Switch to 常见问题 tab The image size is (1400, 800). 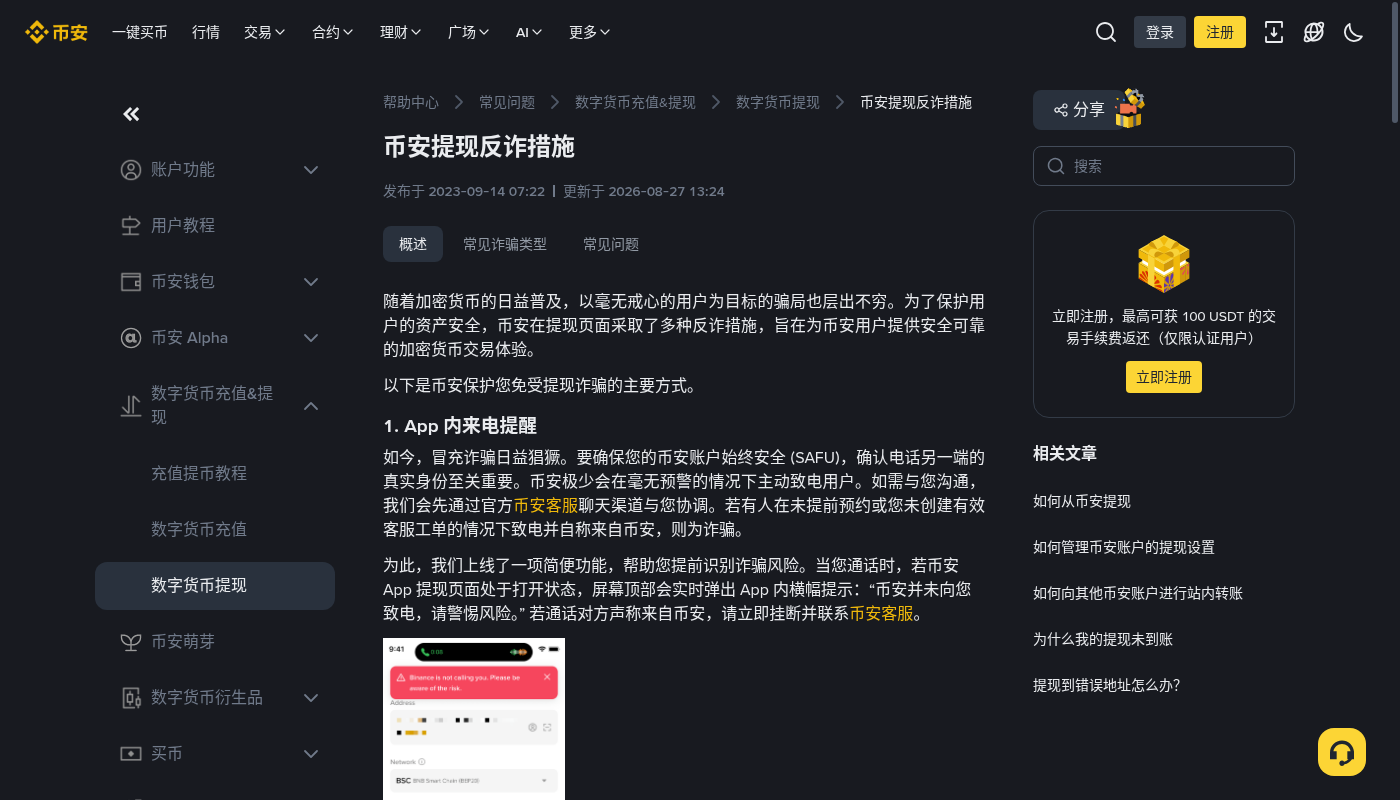611,244
